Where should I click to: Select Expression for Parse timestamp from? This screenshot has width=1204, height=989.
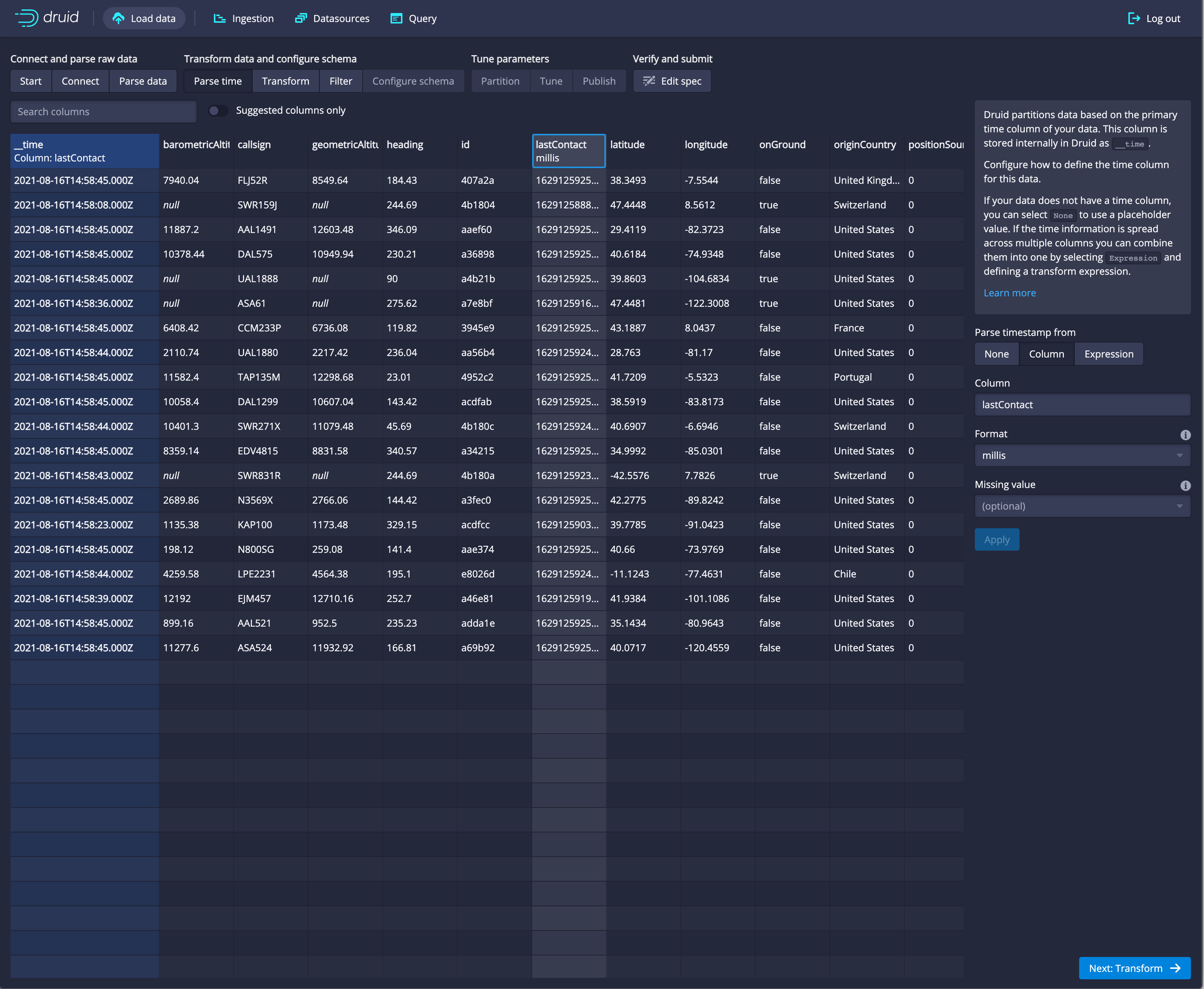pyautogui.click(x=1108, y=354)
